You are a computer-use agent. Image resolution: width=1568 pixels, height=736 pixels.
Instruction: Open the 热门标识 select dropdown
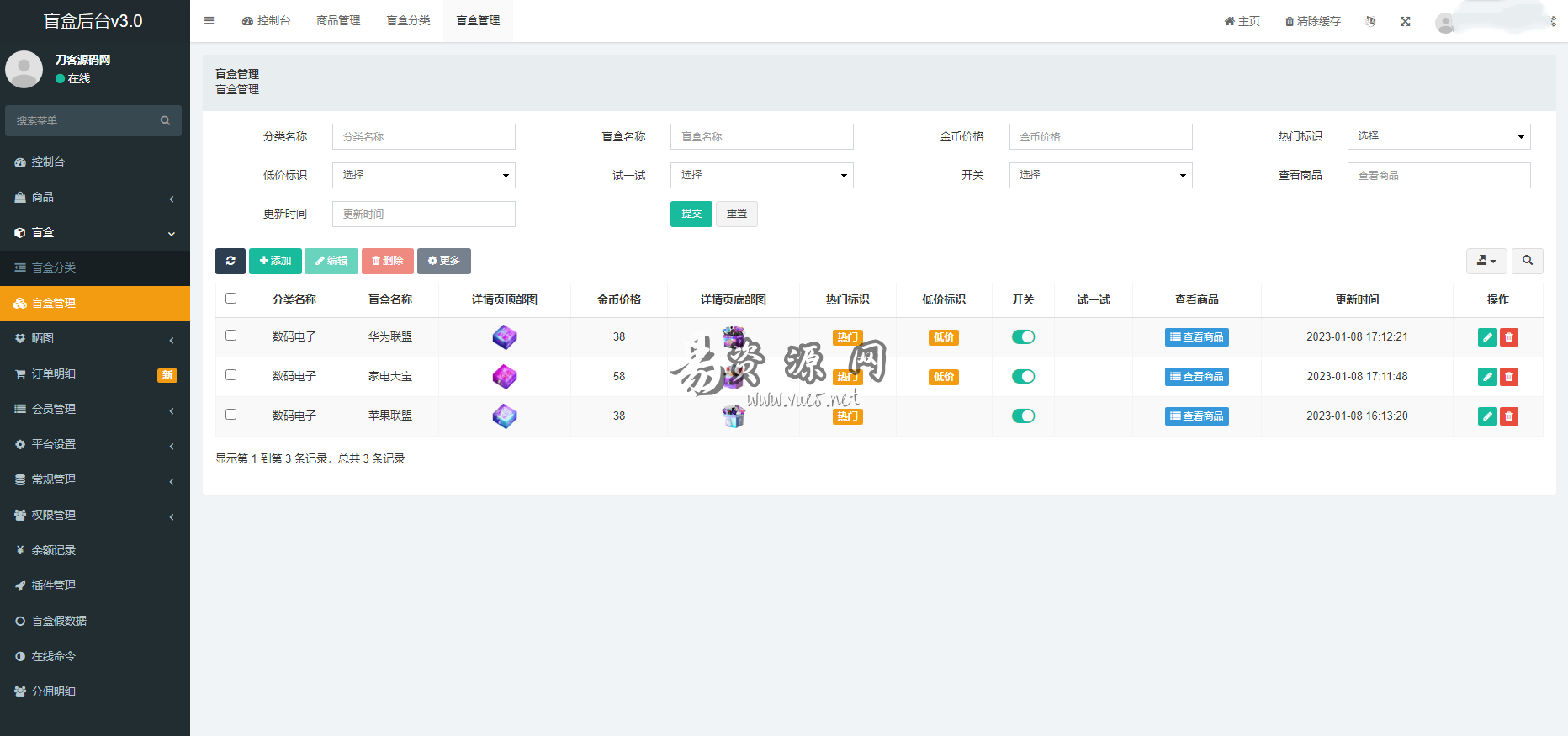[x=1439, y=136]
